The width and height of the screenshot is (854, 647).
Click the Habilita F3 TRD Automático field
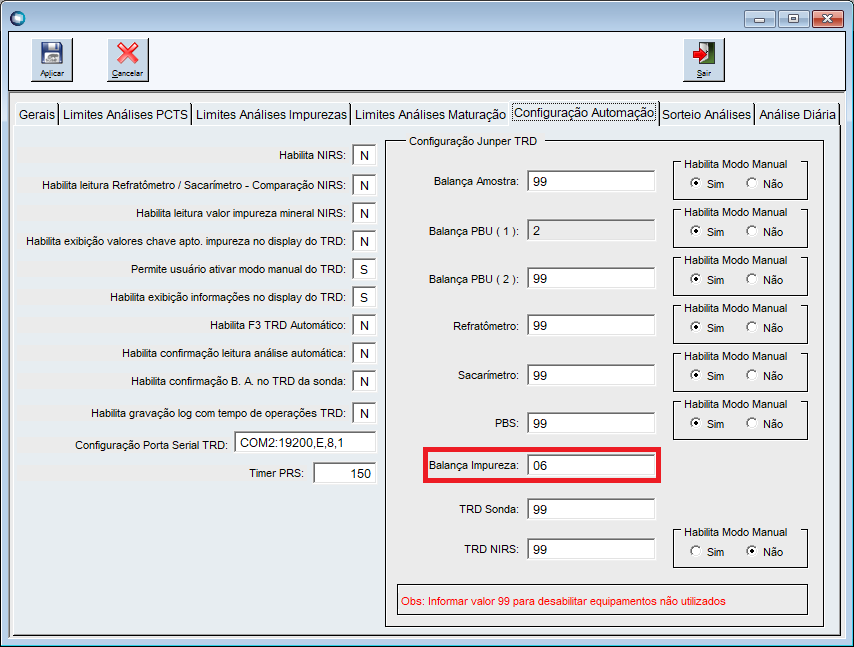[x=364, y=325]
